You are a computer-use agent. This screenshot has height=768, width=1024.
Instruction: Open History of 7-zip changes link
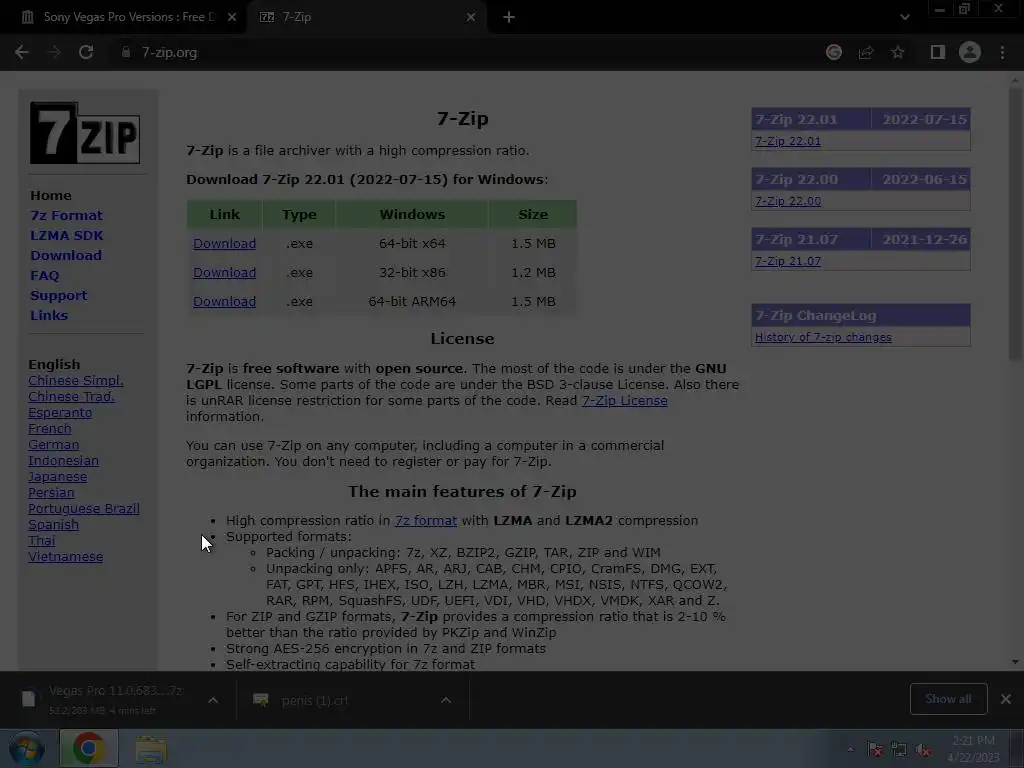click(x=823, y=337)
